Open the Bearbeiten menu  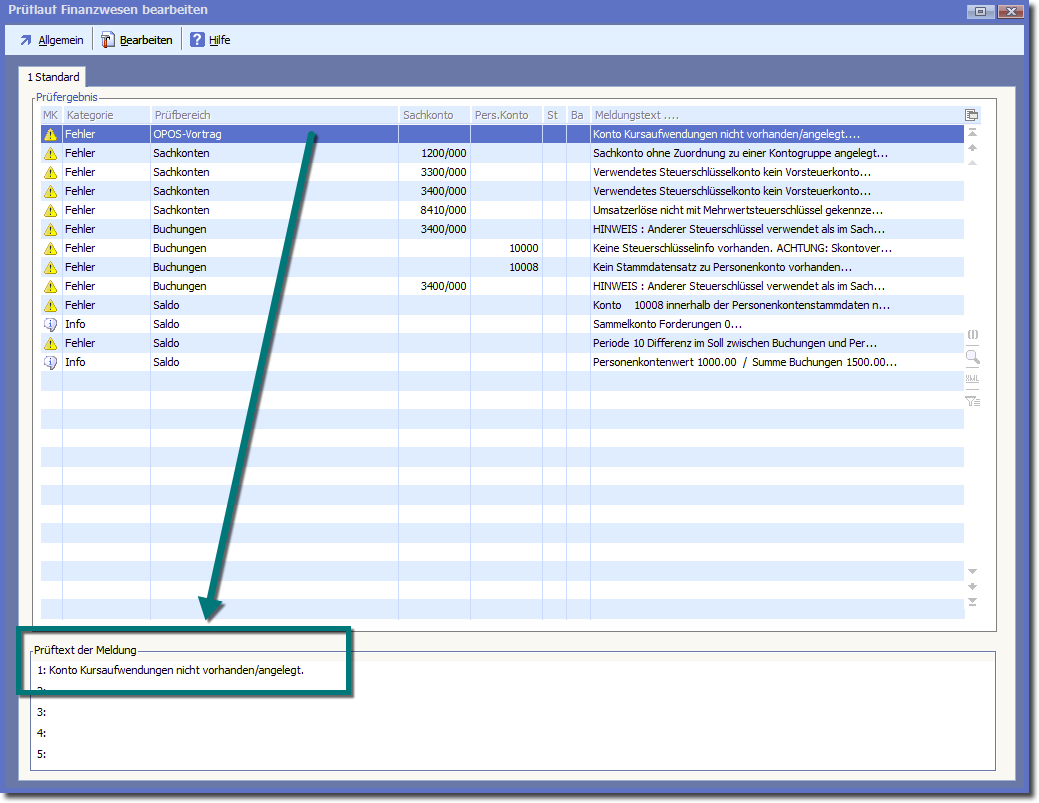point(137,40)
